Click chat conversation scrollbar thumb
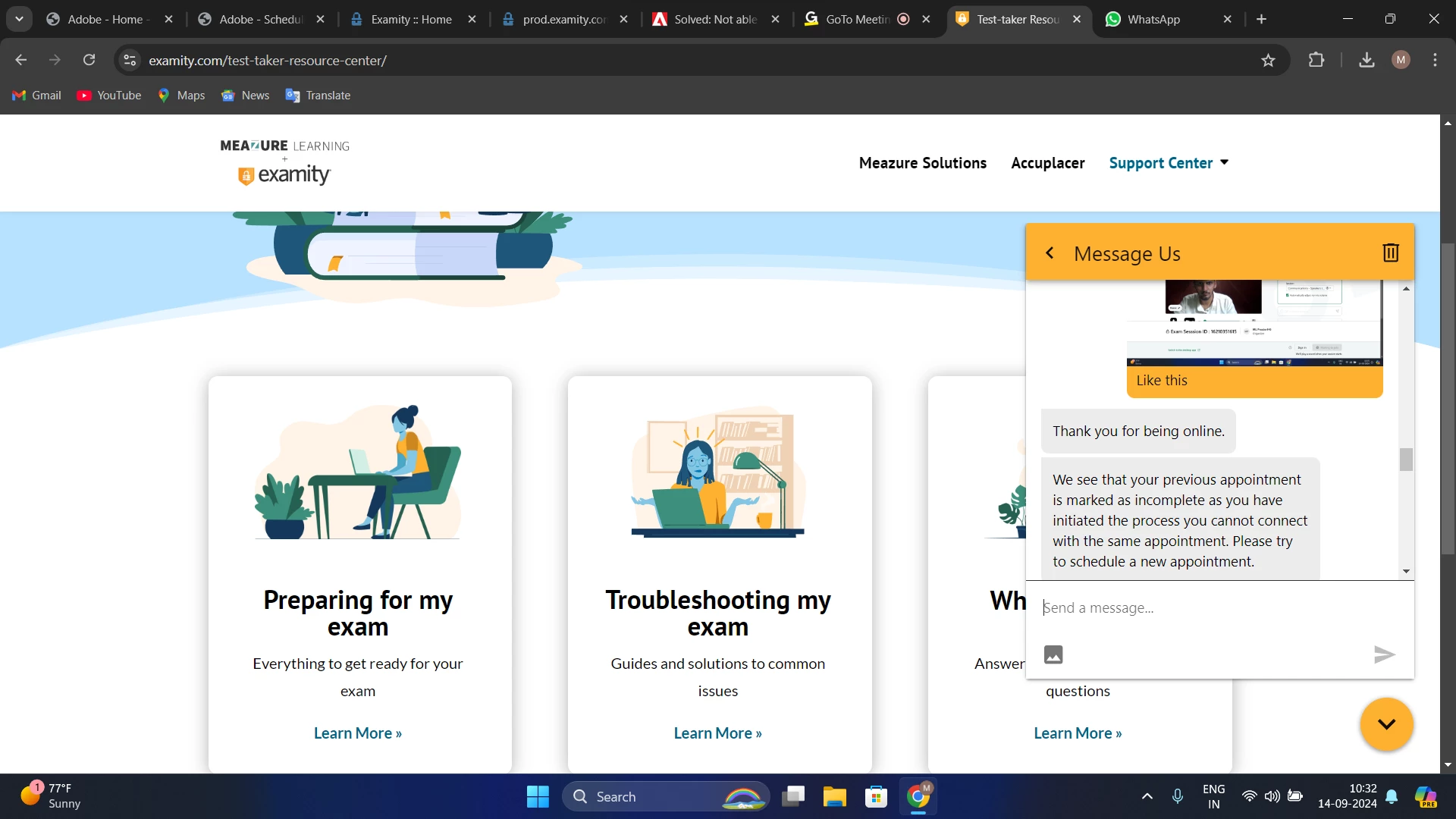1456x819 pixels. (1406, 460)
